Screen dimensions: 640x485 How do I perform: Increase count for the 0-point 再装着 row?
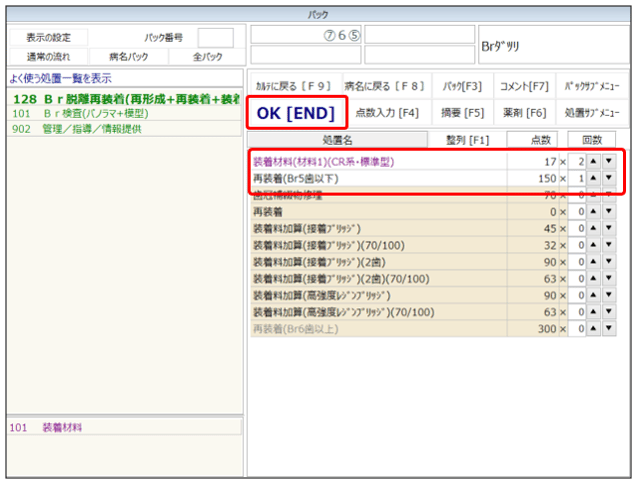click(x=592, y=211)
